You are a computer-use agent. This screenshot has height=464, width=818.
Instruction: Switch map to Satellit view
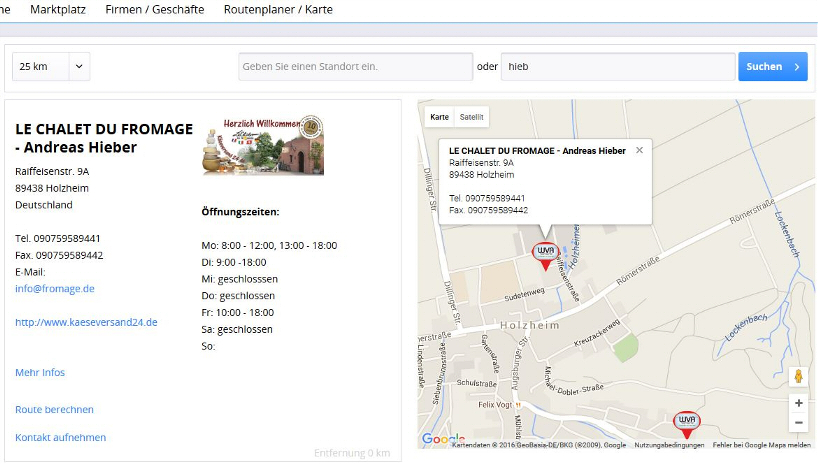tap(471, 117)
